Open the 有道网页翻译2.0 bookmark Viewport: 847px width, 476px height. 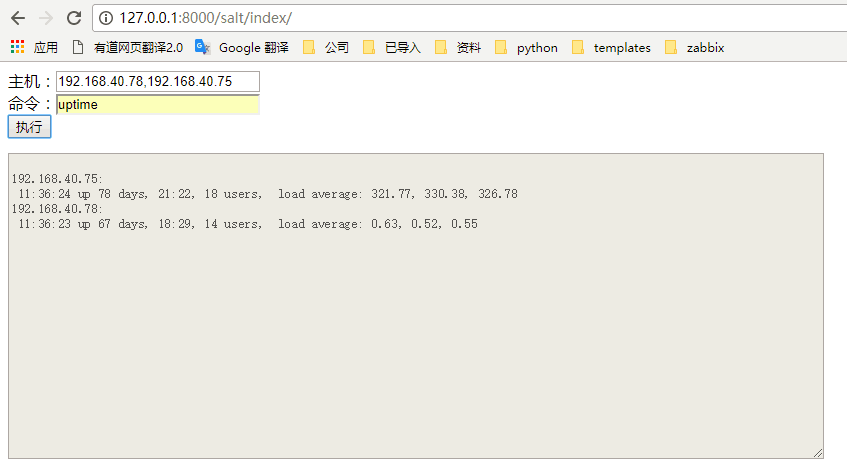[x=127, y=48]
